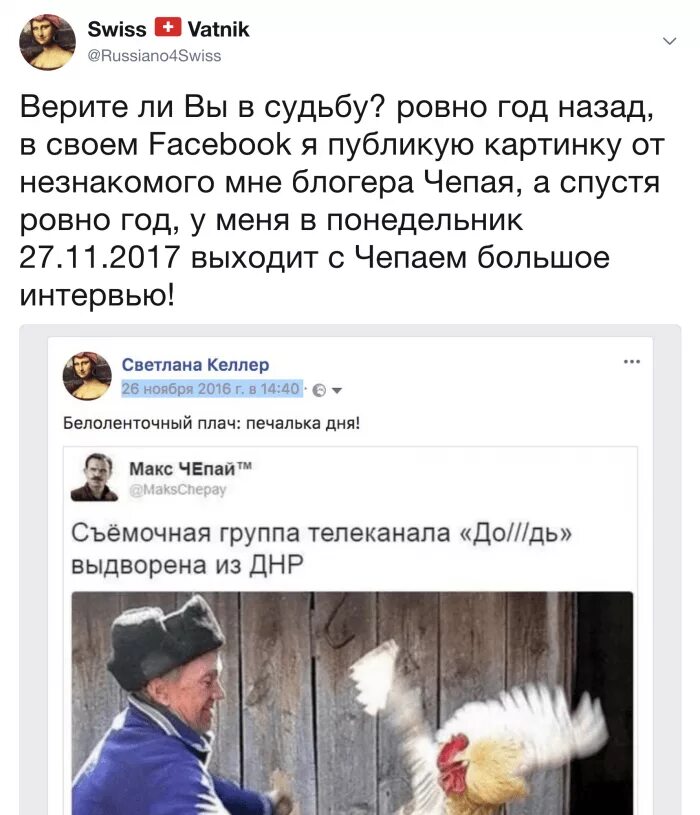This screenshot has width=700, height=815.
Task: Open the Светлана Келлер name link
Action: [x=195, y=364]
